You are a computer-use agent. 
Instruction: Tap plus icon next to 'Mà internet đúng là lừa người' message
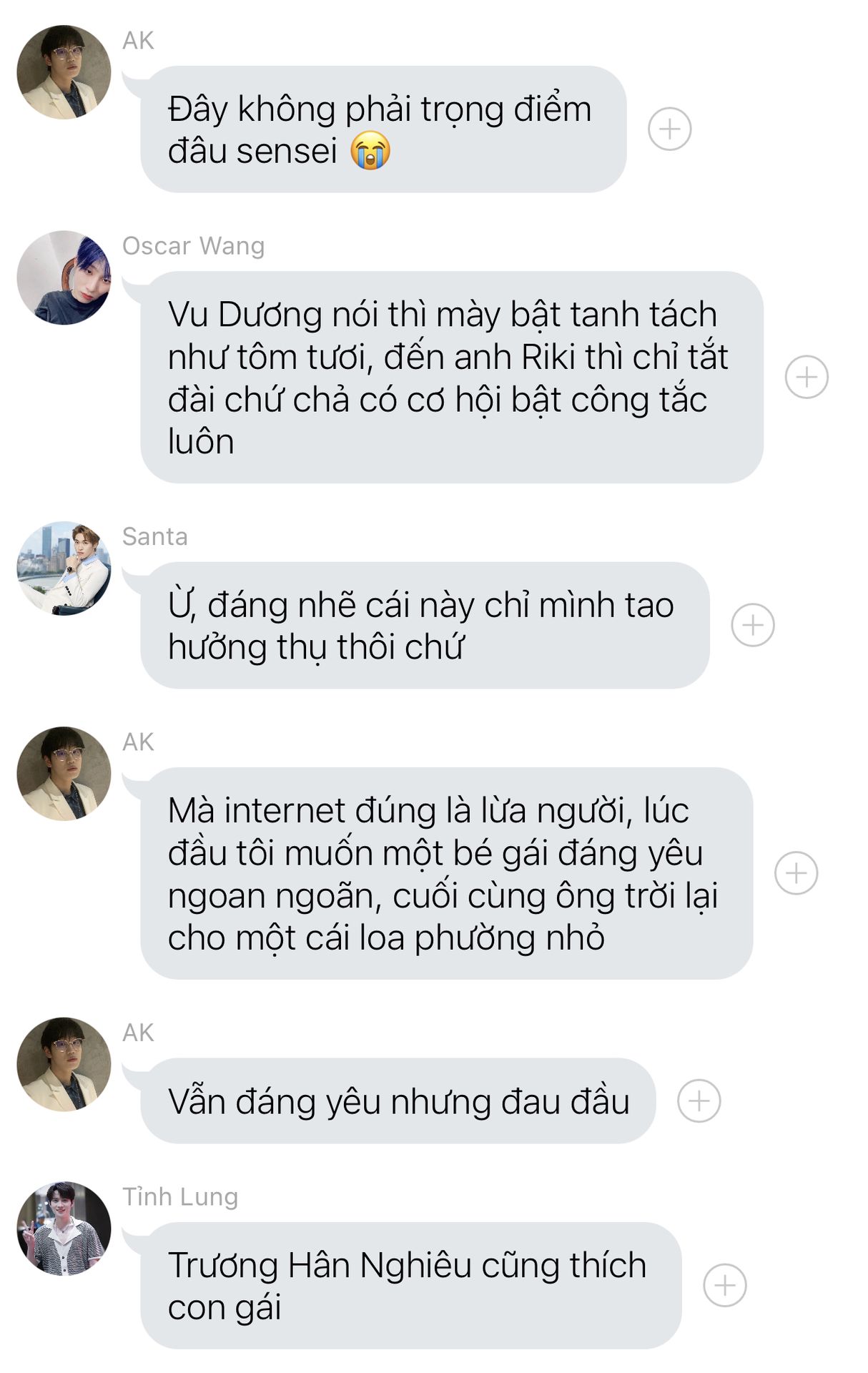[796, 873]
